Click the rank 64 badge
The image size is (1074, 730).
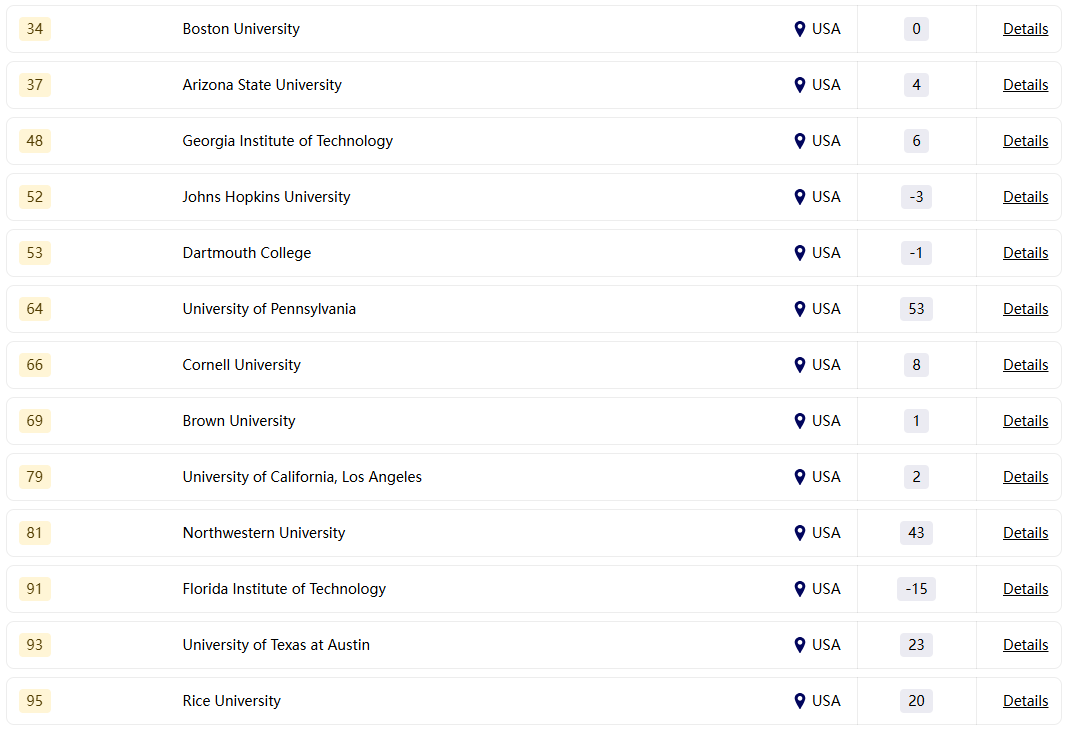[x=35, y=309]
